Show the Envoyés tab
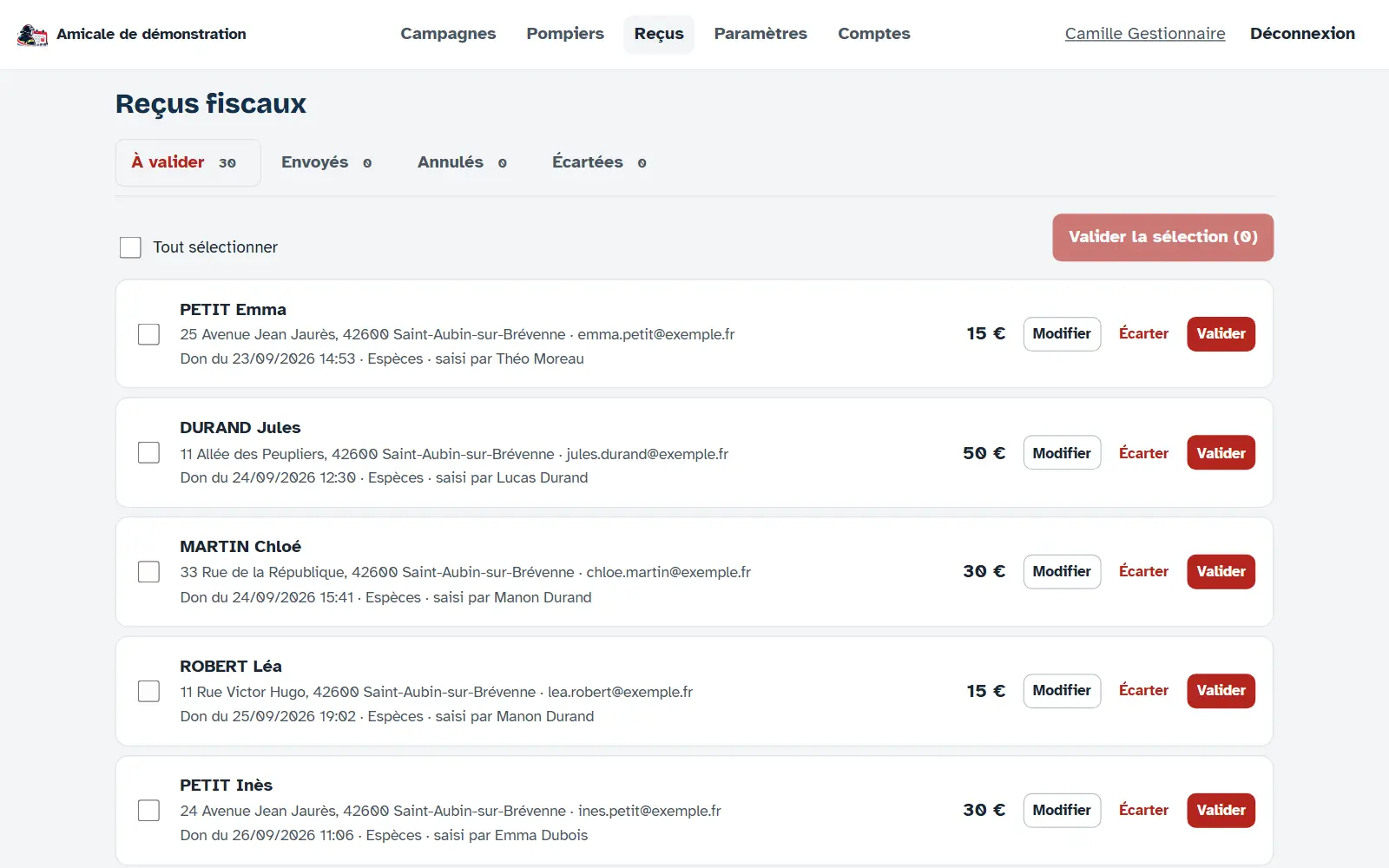Screen dimensions: 1389x868 pos(326,162)
